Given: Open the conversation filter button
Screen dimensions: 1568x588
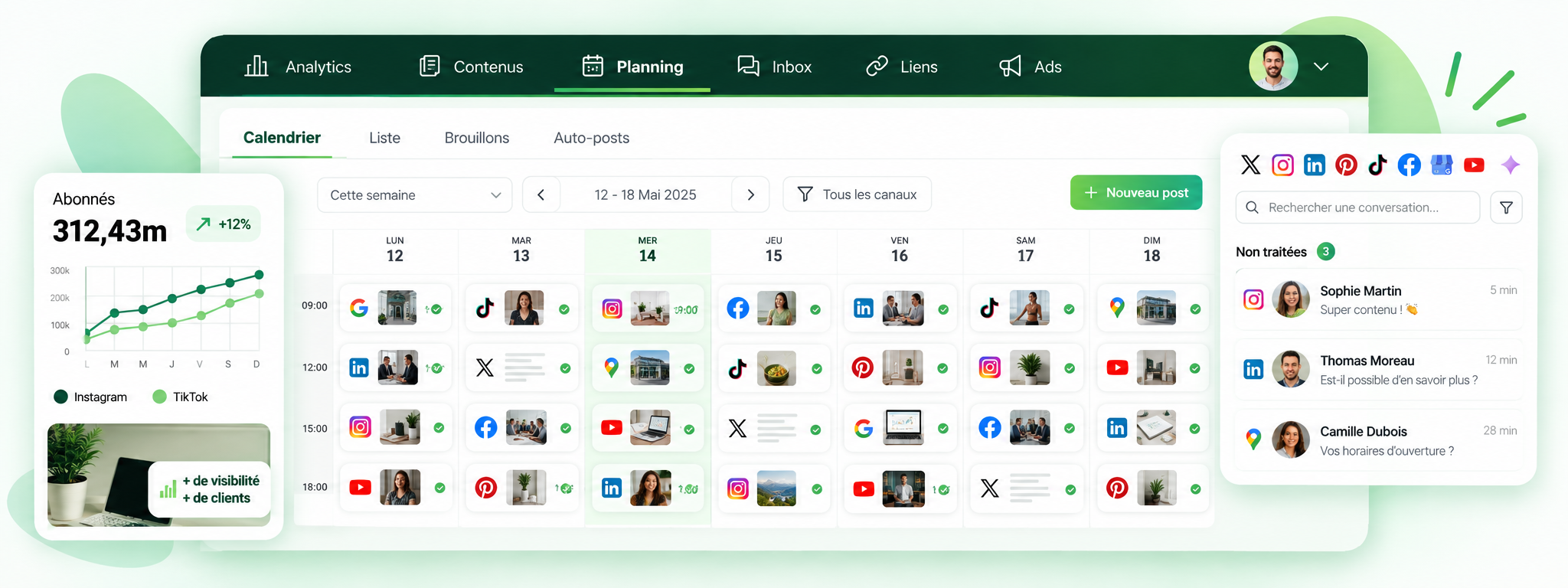Looking at the screenshot, I should point(1506,207).
